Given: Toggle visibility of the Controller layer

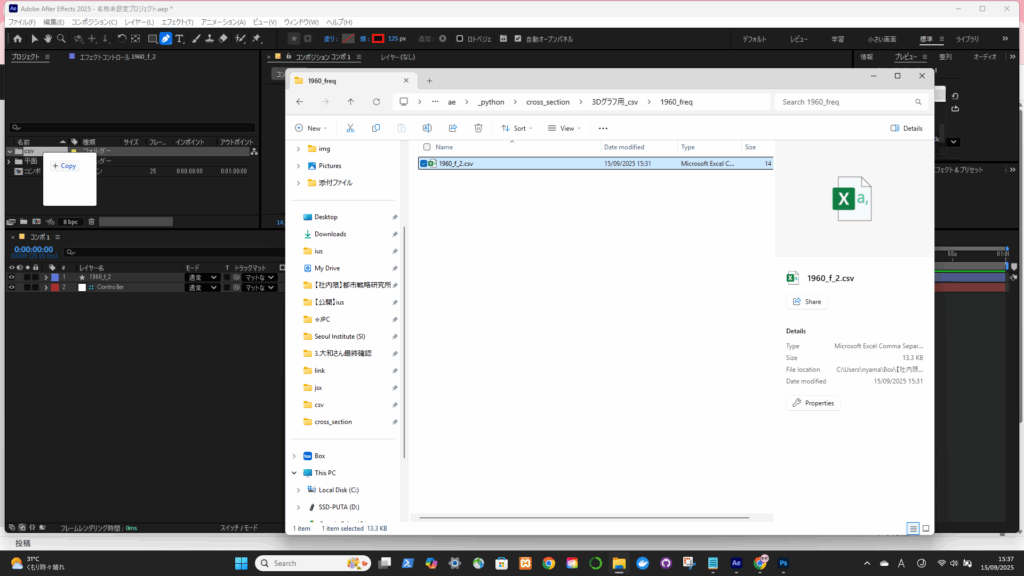Looking at the screenshot, I should tap(12, 287).
